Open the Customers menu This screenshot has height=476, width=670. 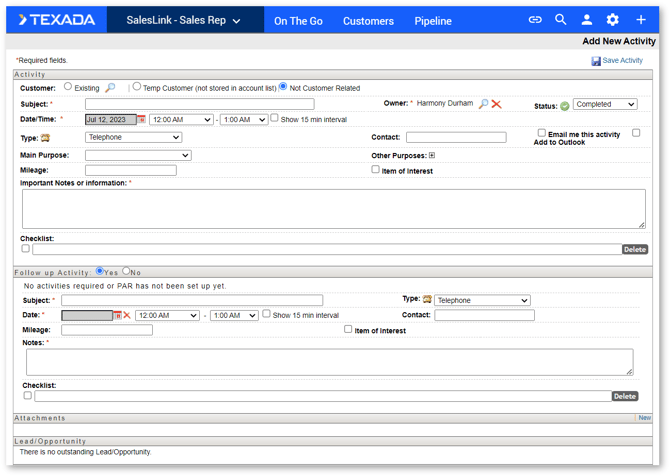pos(368,21)
